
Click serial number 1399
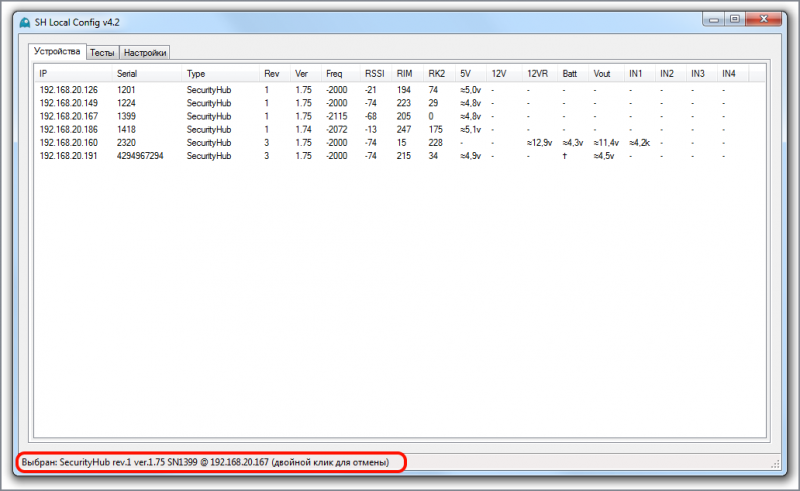(126, 116)
